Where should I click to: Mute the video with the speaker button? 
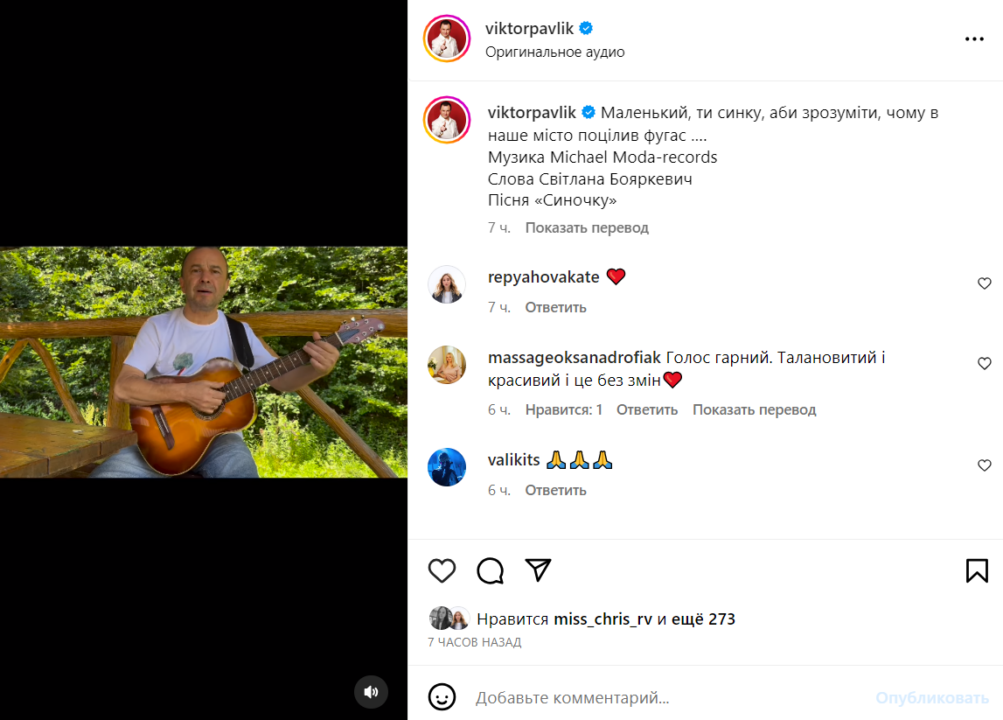point(371,692)
